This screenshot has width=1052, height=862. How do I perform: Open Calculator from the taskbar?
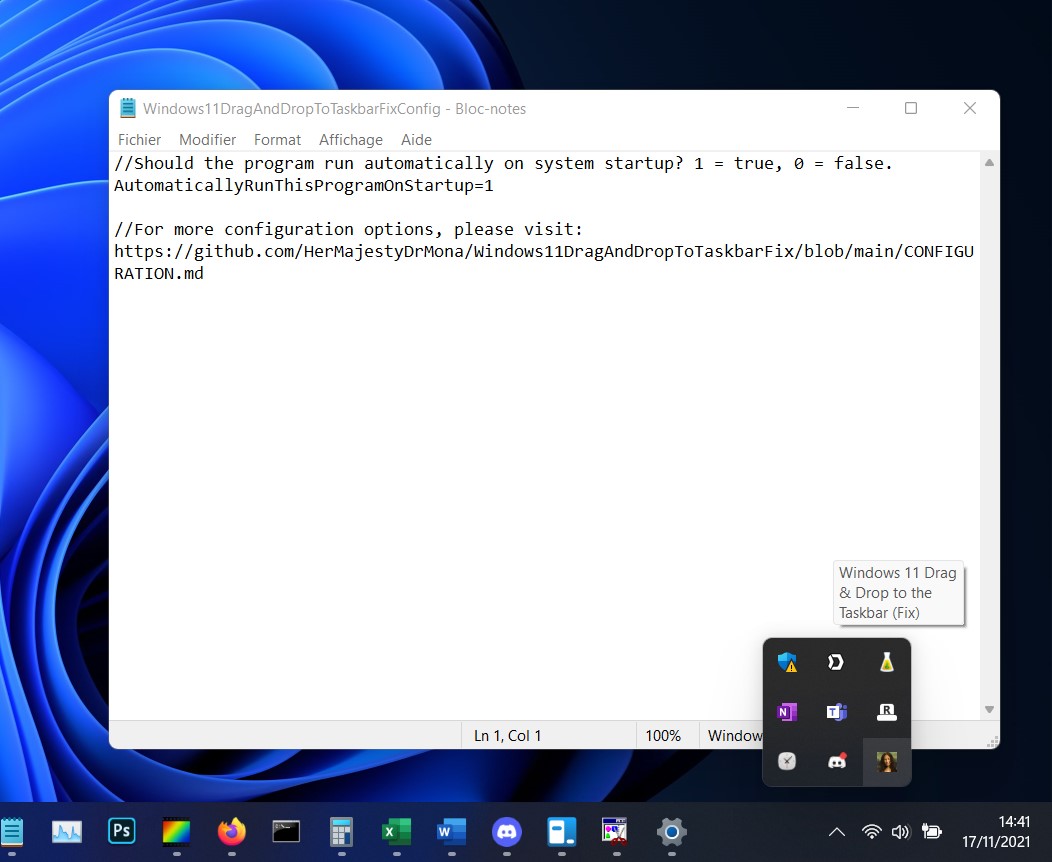(x=341, y=832)
